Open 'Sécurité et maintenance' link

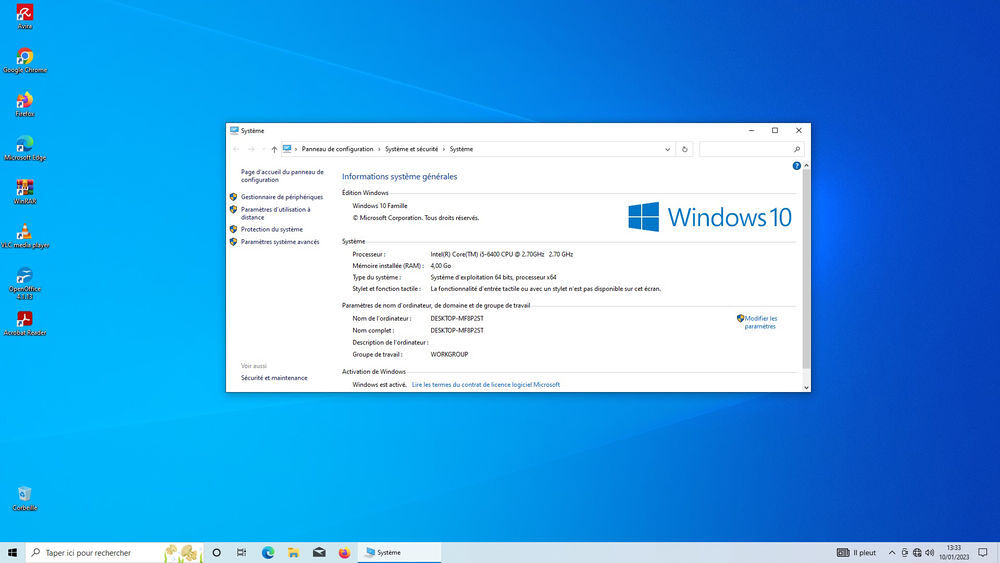[x=274, y=378]
